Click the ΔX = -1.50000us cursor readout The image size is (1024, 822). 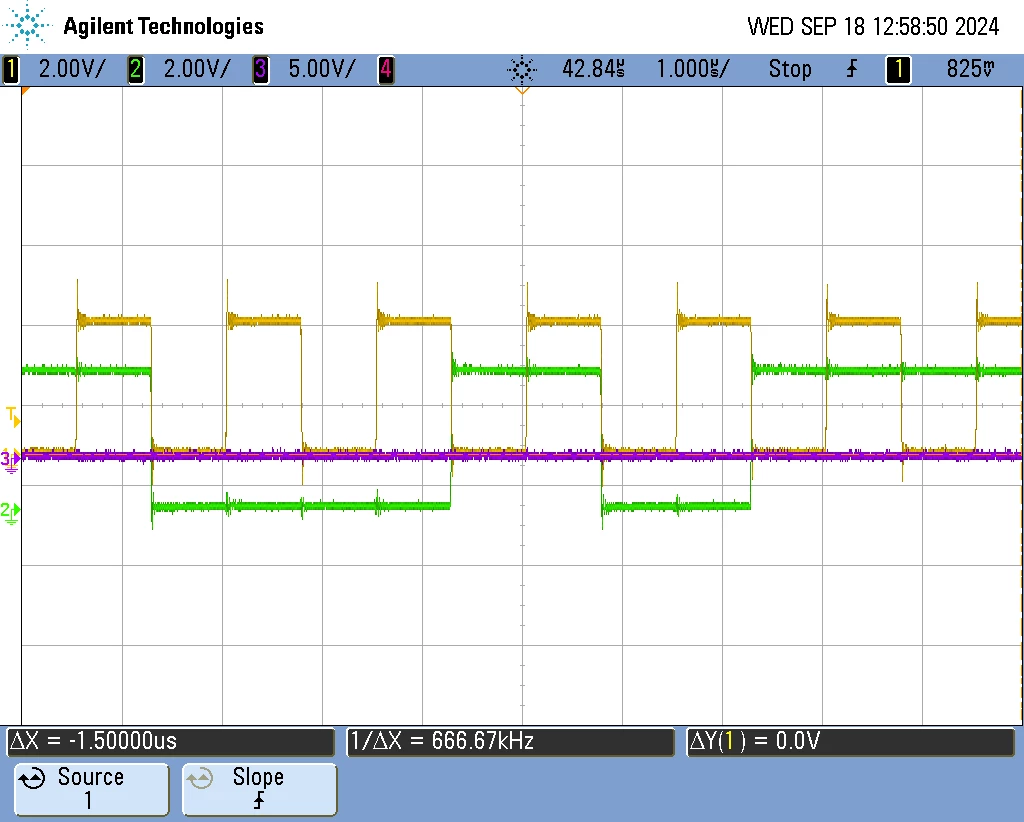point(170,742)
